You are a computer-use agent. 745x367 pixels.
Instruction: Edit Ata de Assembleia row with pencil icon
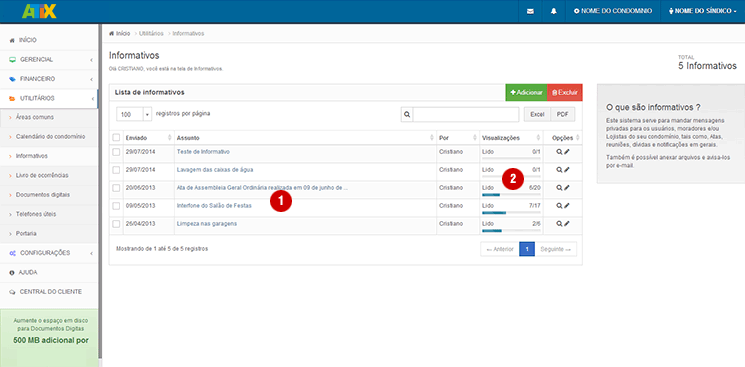(x=567, y=188)
